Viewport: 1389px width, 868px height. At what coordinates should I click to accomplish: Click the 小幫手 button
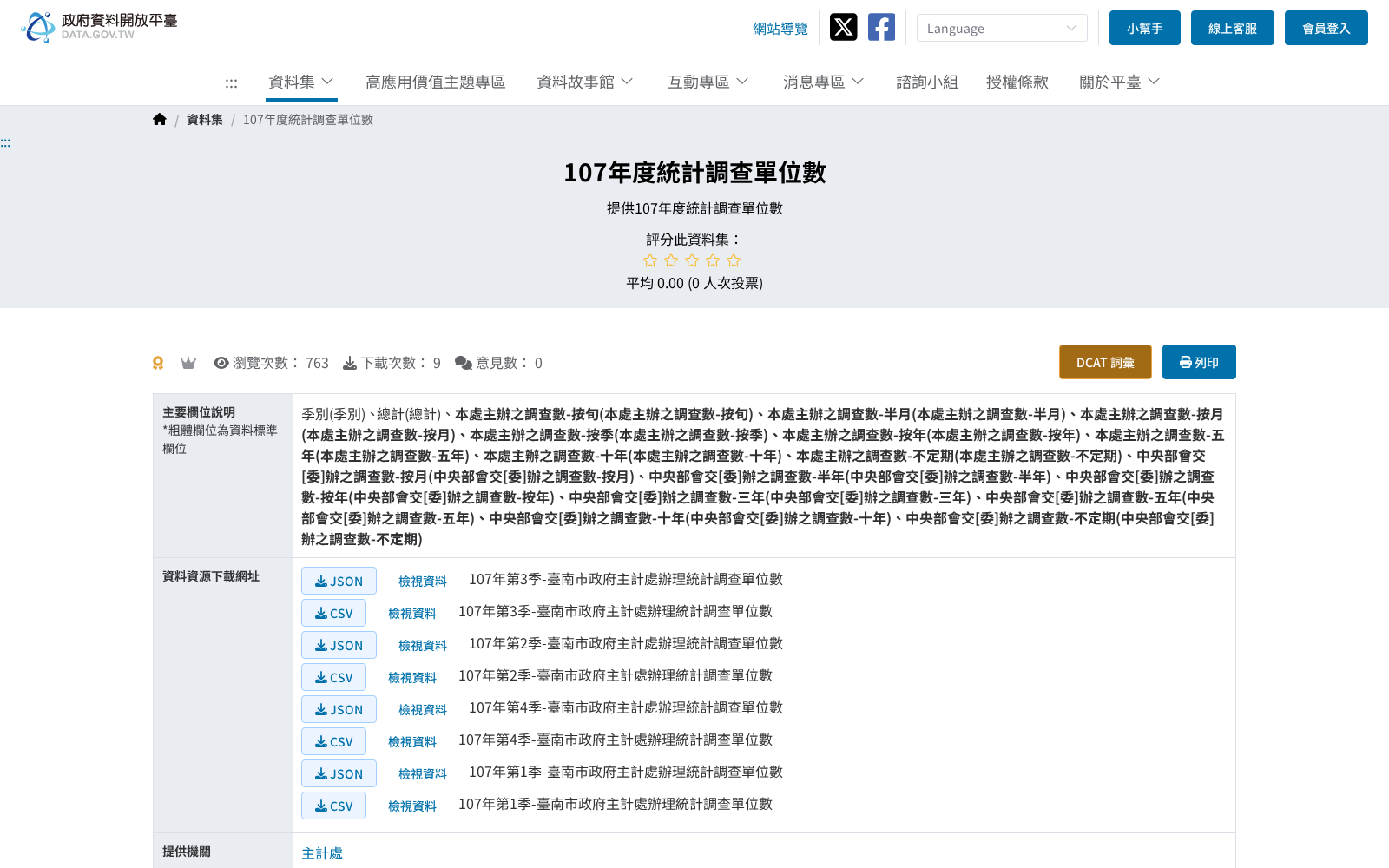pyautogui.click(x=1144, y=28)
